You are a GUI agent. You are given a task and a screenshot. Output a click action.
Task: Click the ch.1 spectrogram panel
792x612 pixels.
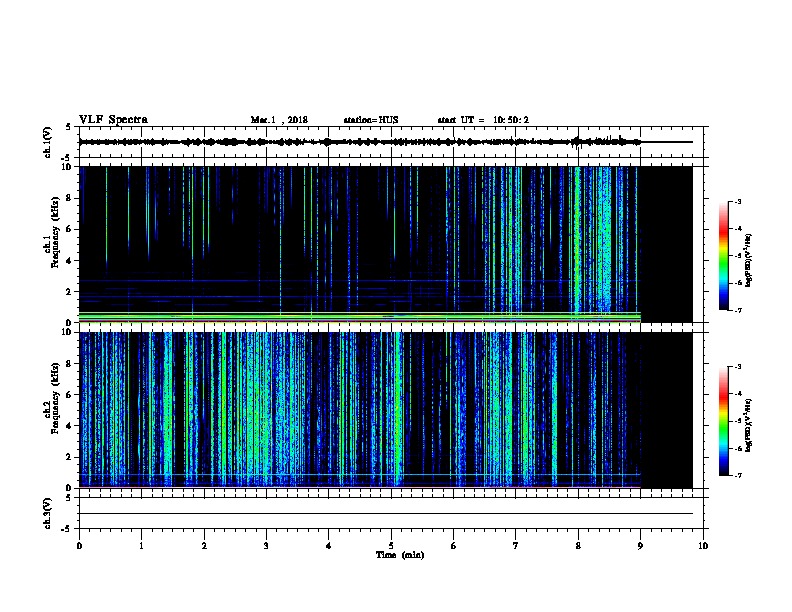pos(385,244)
